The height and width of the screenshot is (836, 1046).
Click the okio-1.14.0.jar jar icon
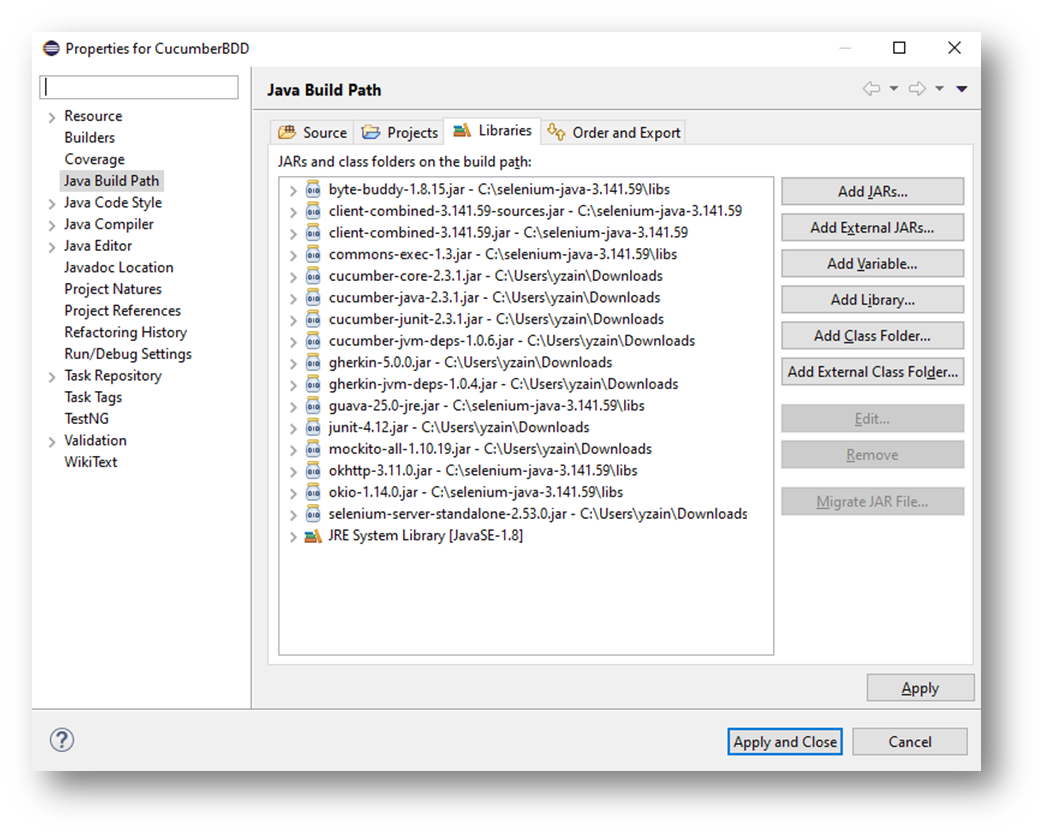[x=313, y=492]
